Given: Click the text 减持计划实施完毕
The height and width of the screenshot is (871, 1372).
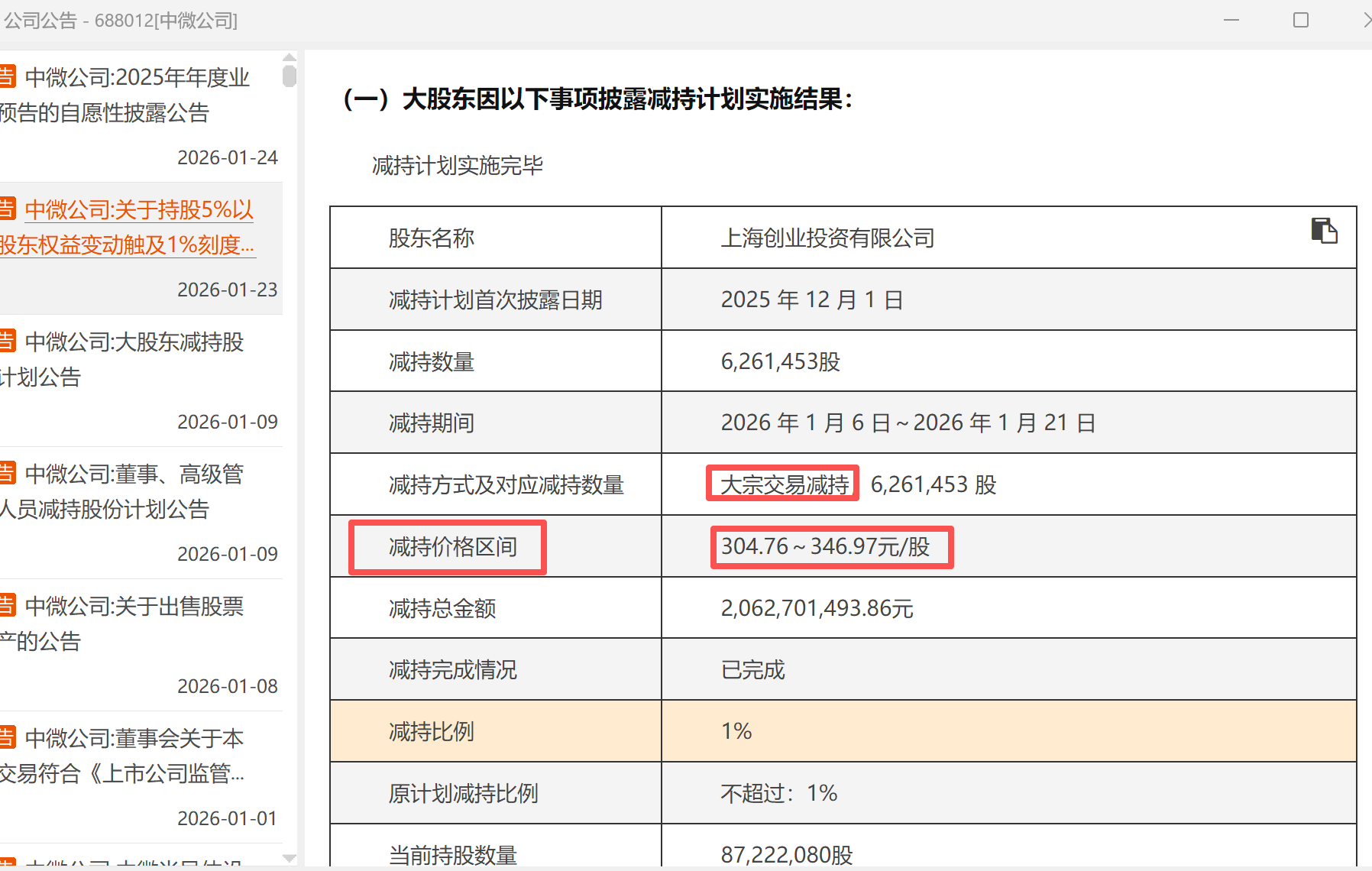Looking at the screenshot, I should 458,166.
